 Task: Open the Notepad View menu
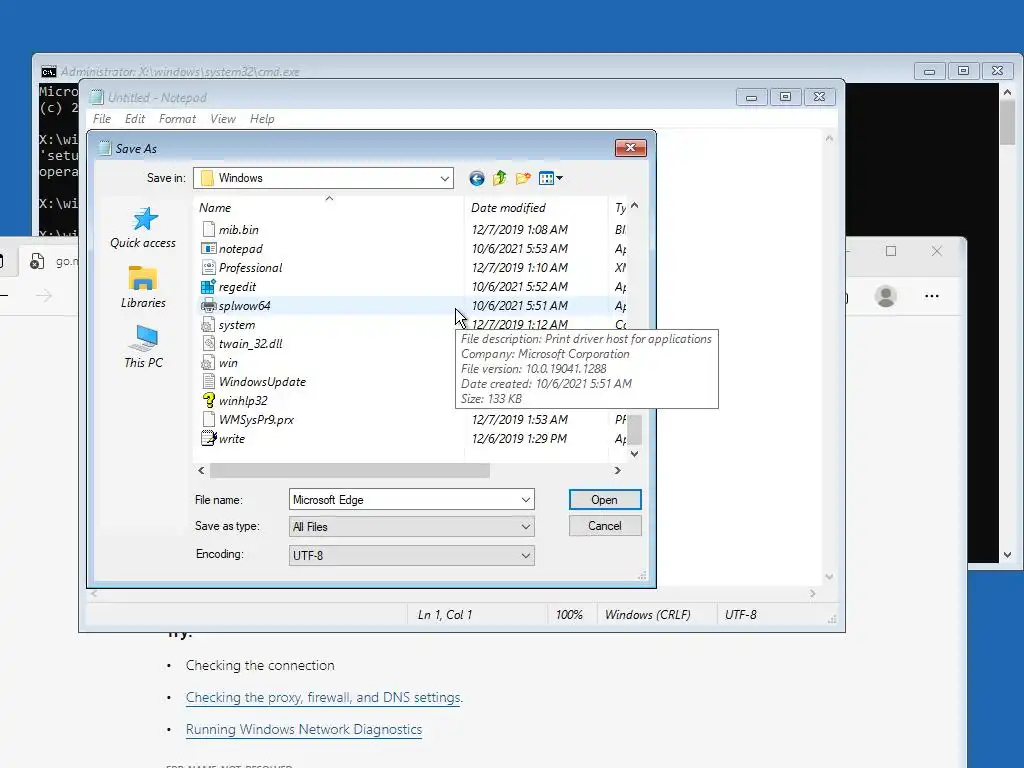223,119
